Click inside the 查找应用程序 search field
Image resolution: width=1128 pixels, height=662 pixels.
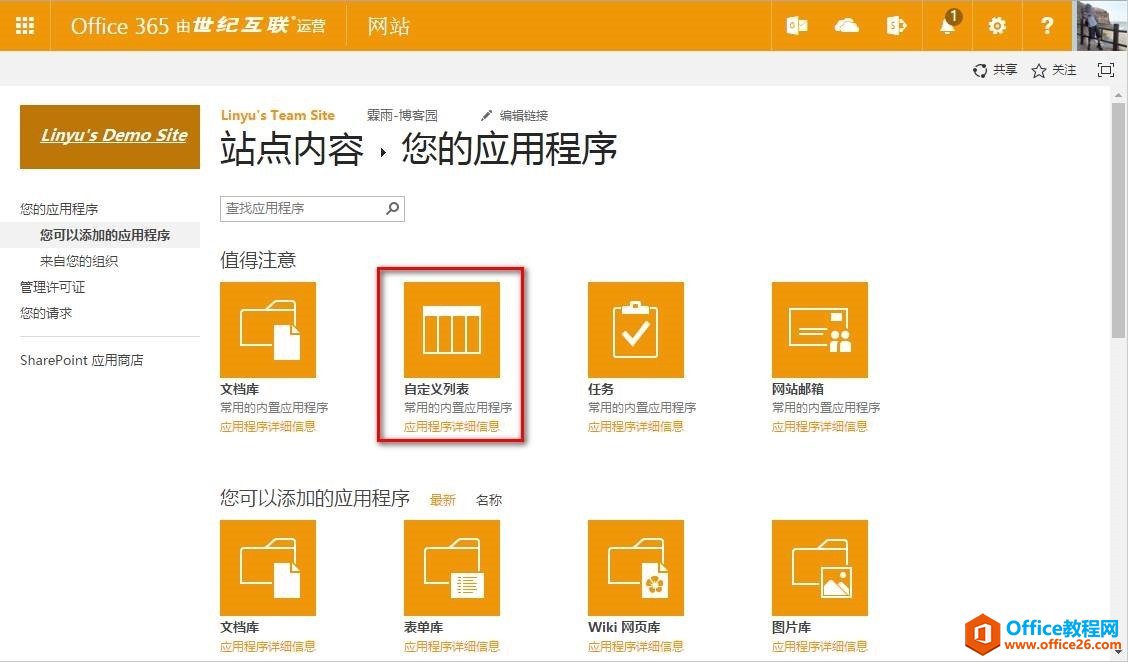click(300, 208)
